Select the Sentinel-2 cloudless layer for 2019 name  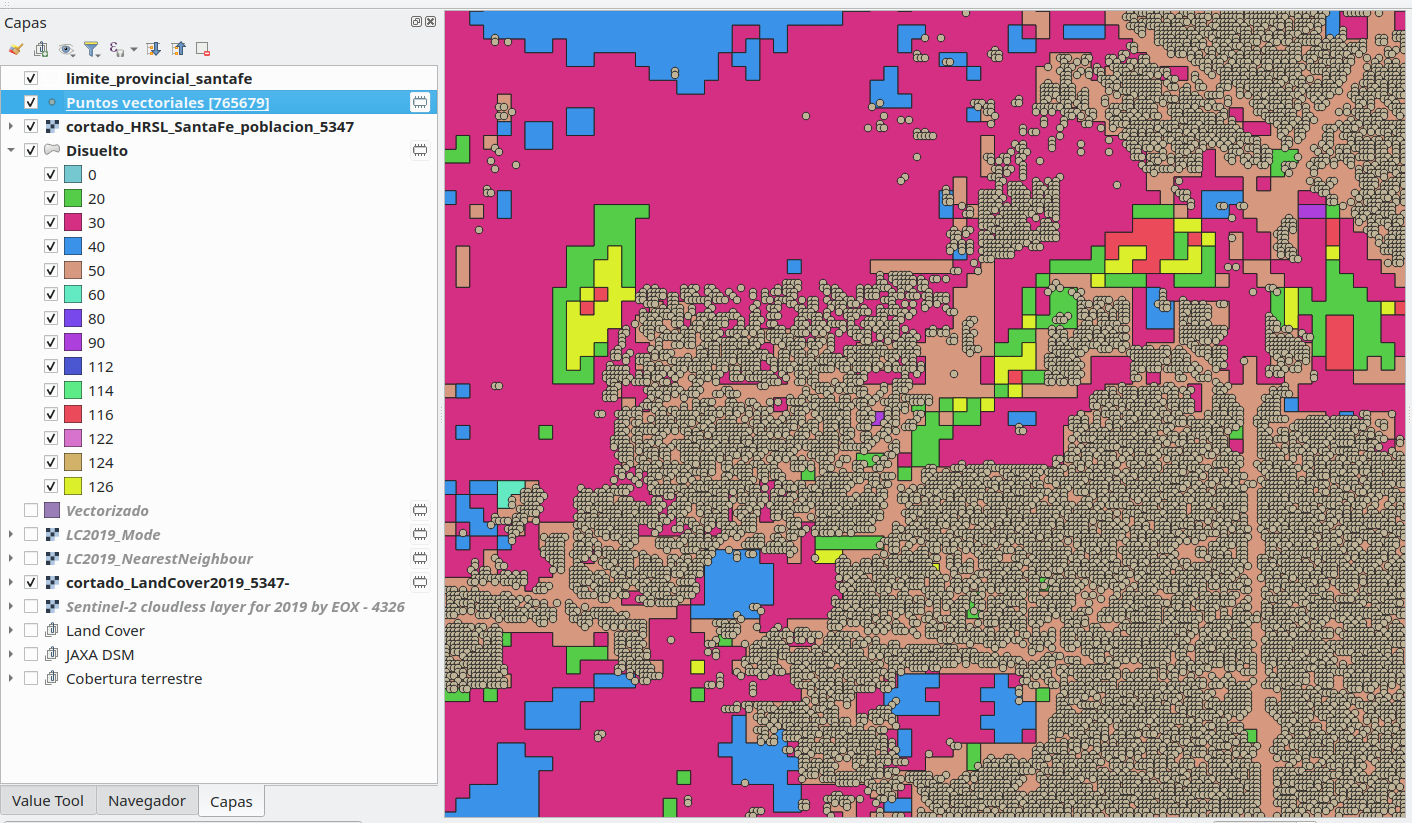tap(235, 606)
